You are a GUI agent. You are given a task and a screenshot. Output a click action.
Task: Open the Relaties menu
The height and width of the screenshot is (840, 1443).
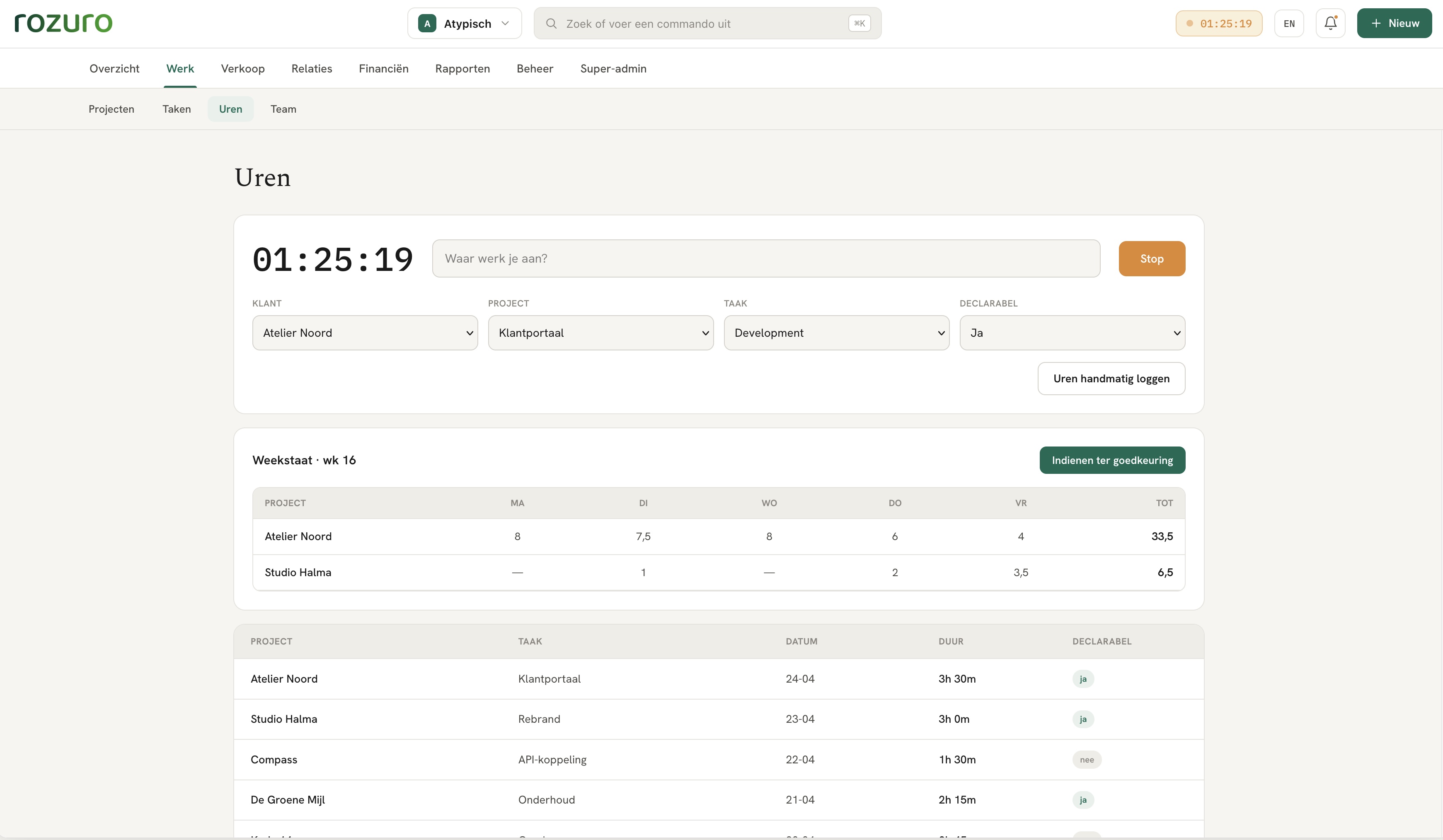[x=312, y=69]
